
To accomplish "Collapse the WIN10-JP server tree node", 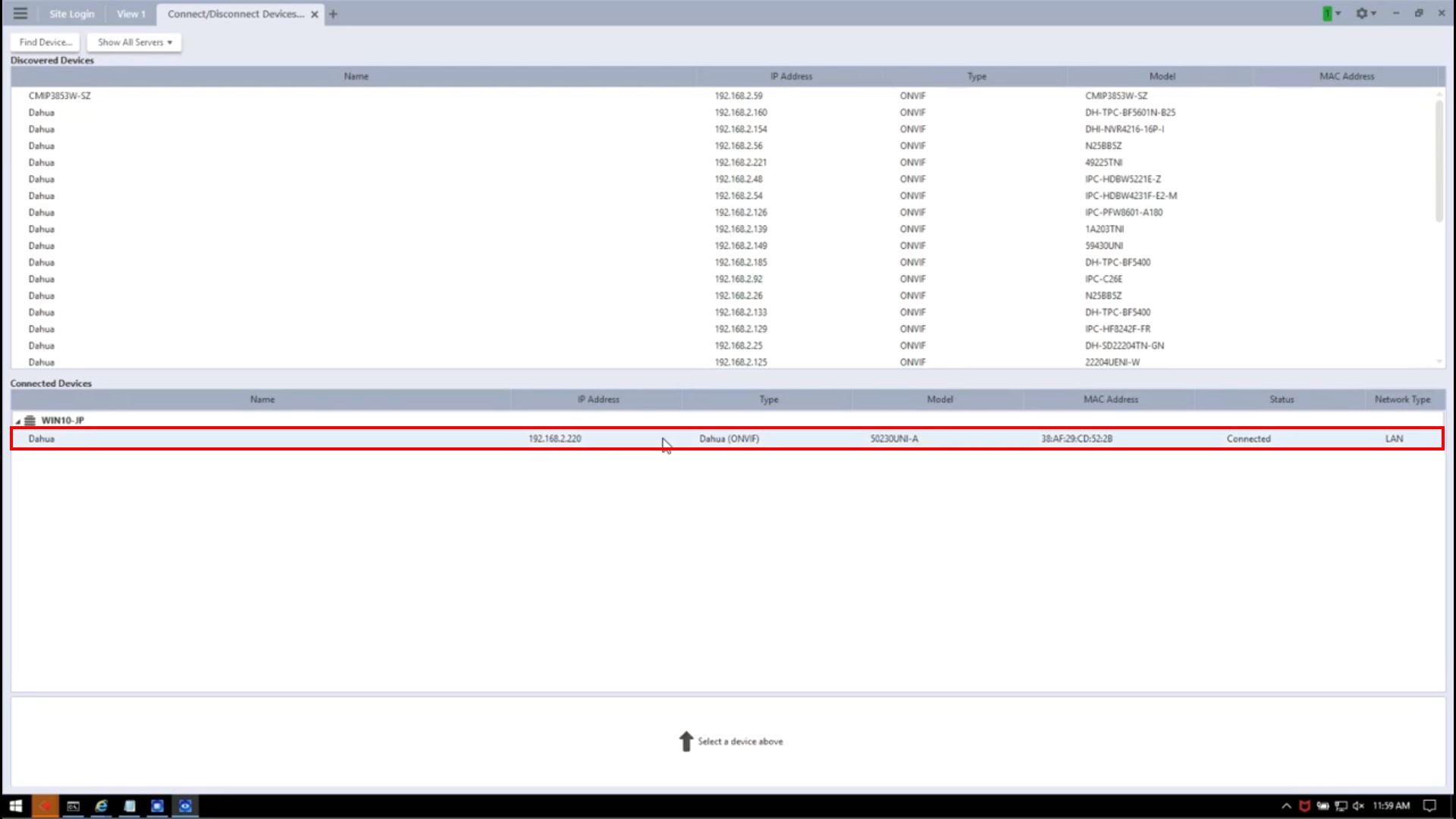I will point(17,421).
